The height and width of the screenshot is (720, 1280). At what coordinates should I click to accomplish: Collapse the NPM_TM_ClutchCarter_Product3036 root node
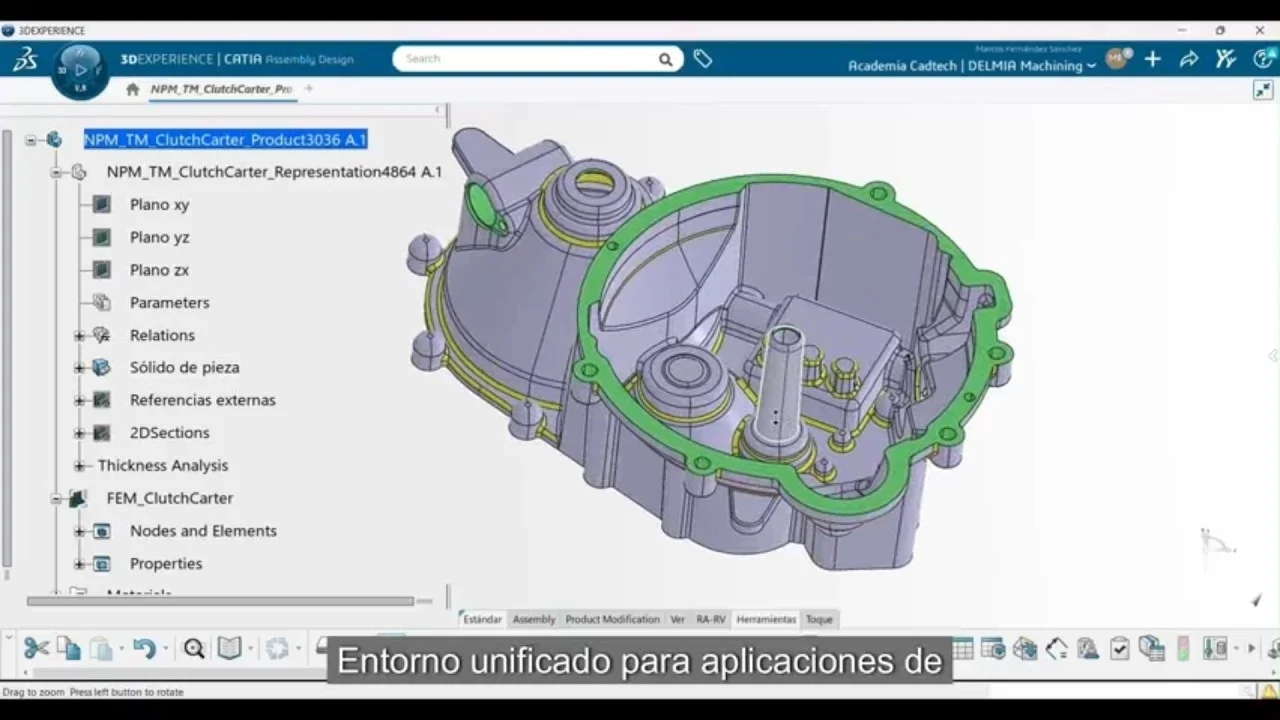pos(31,140)
